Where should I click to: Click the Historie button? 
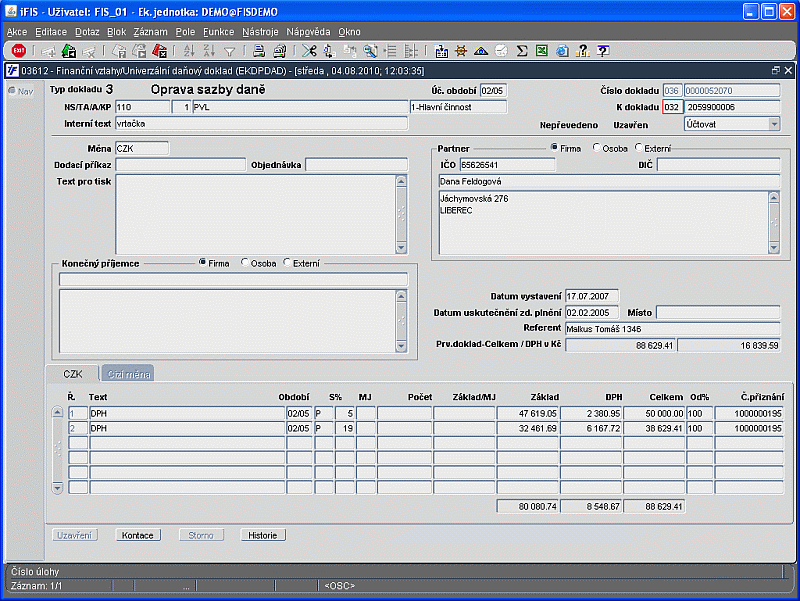[x=263, y=535]
